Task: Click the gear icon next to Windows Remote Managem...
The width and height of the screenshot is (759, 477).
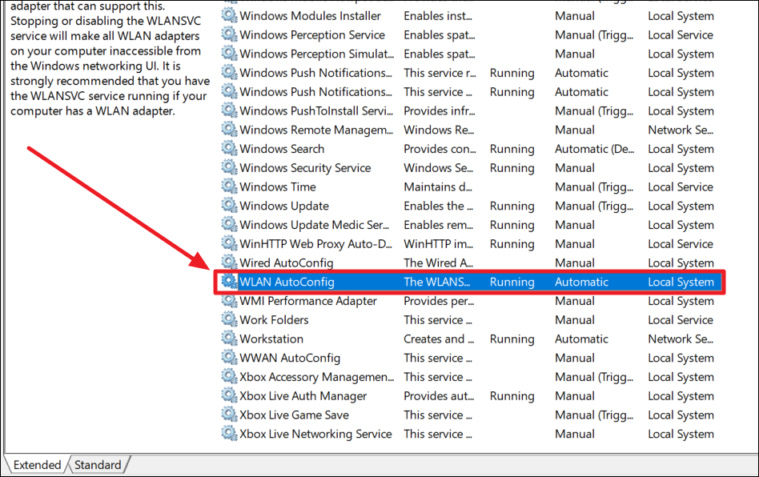Action: [x=229, y=129]
